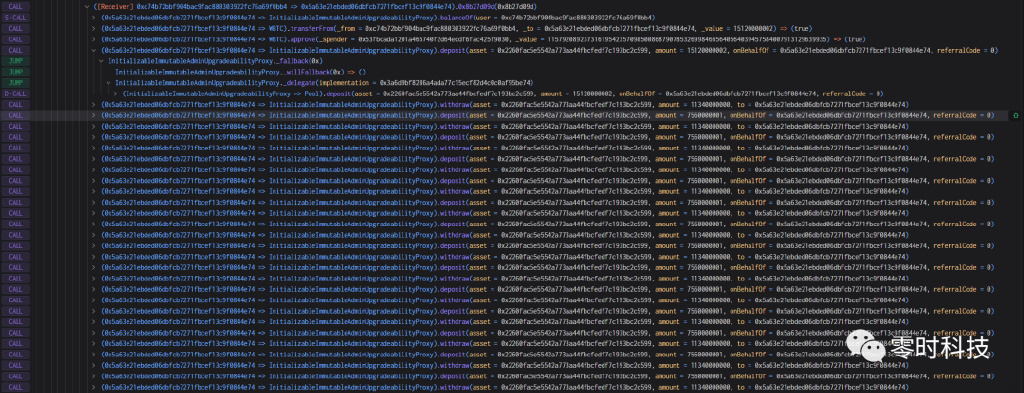Click JUMP badge for _fallback row
The width and height of the screenshot is (1024, 393).
[x=15, y=61]
